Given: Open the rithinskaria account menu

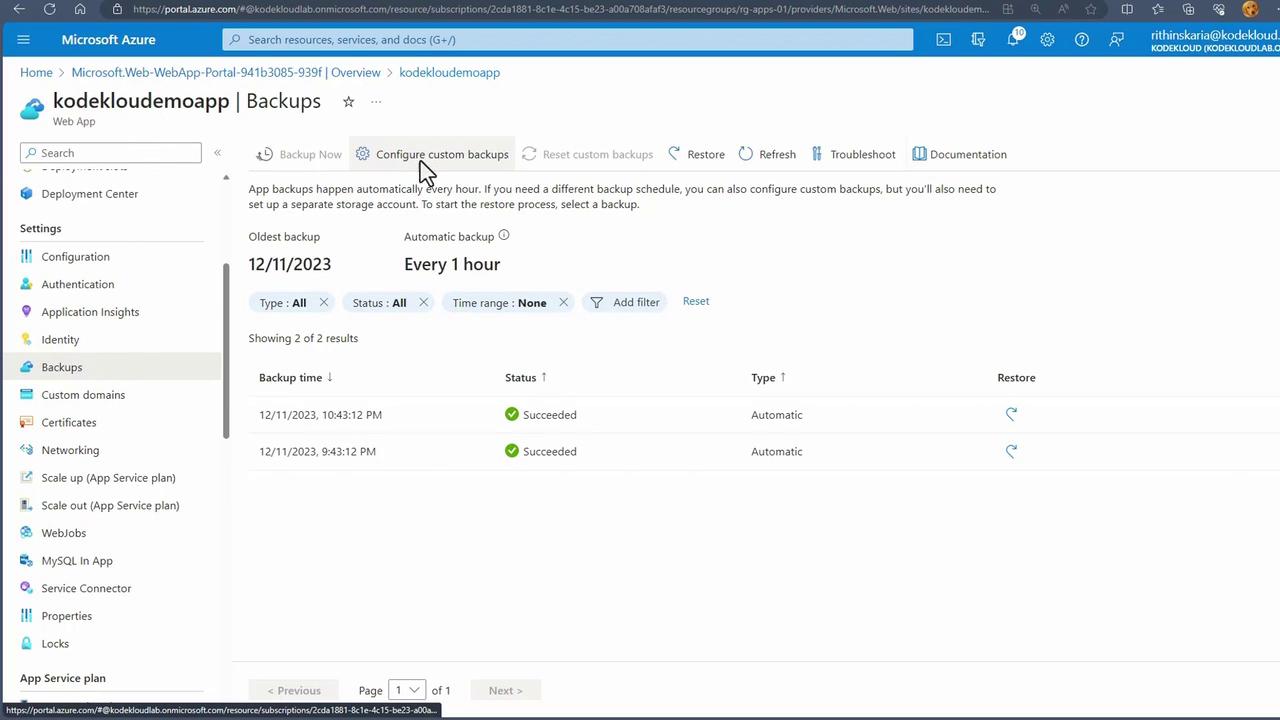Looking at the screenshot, I should click(1215, 40).
